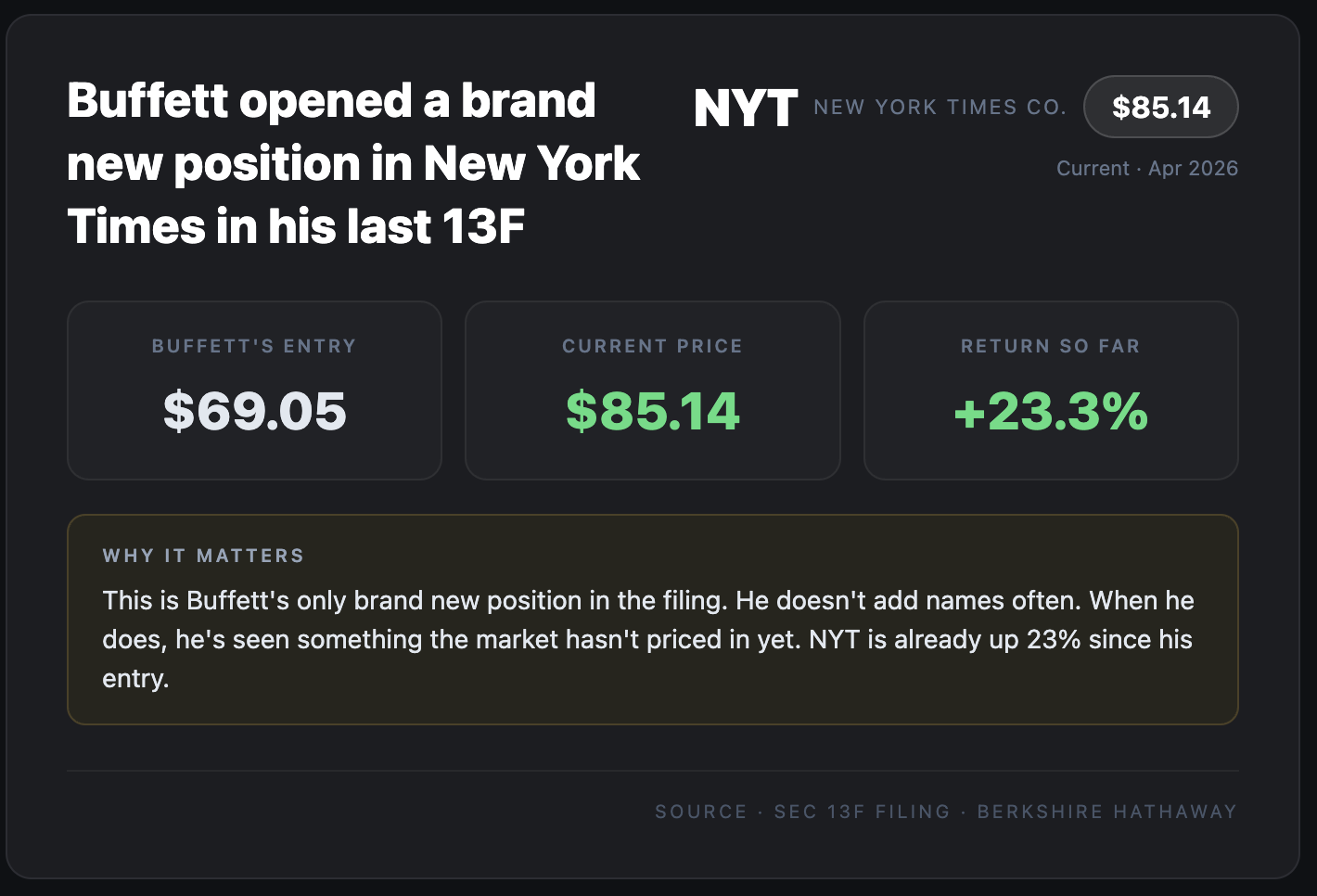Select the BUFFETT'S ENTRY card label

tap(254, 346)
